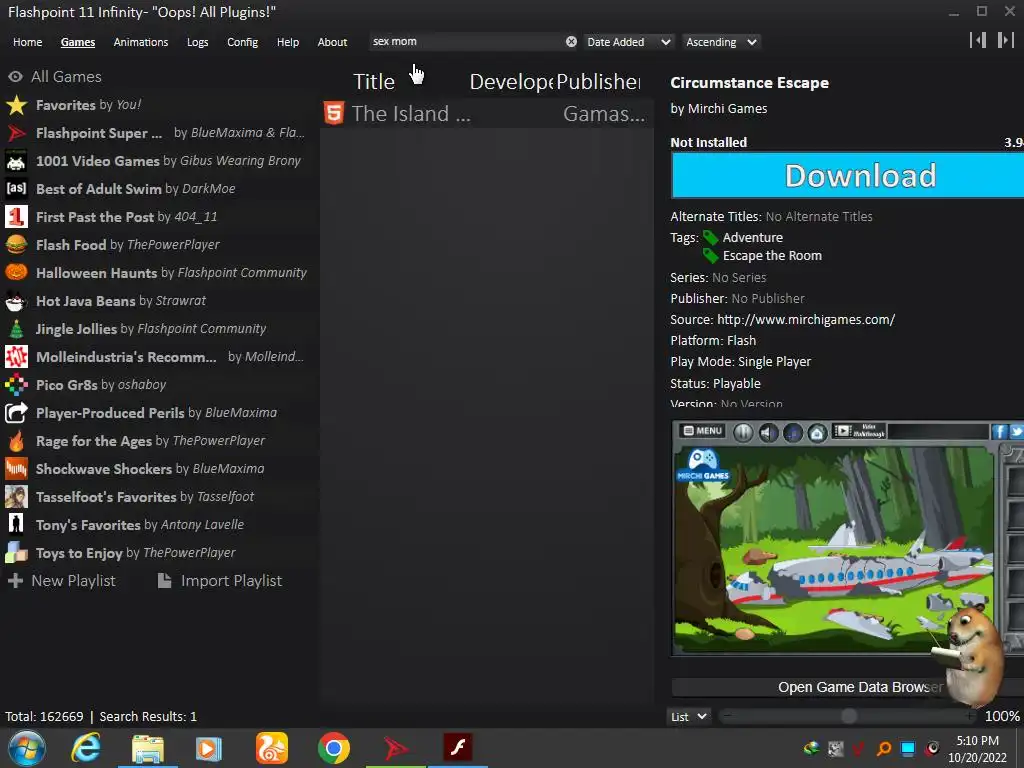Click the Molleindustria's Recommendations playlist icon
This screenshot has height=768, width=1024.
click(16, 357)
